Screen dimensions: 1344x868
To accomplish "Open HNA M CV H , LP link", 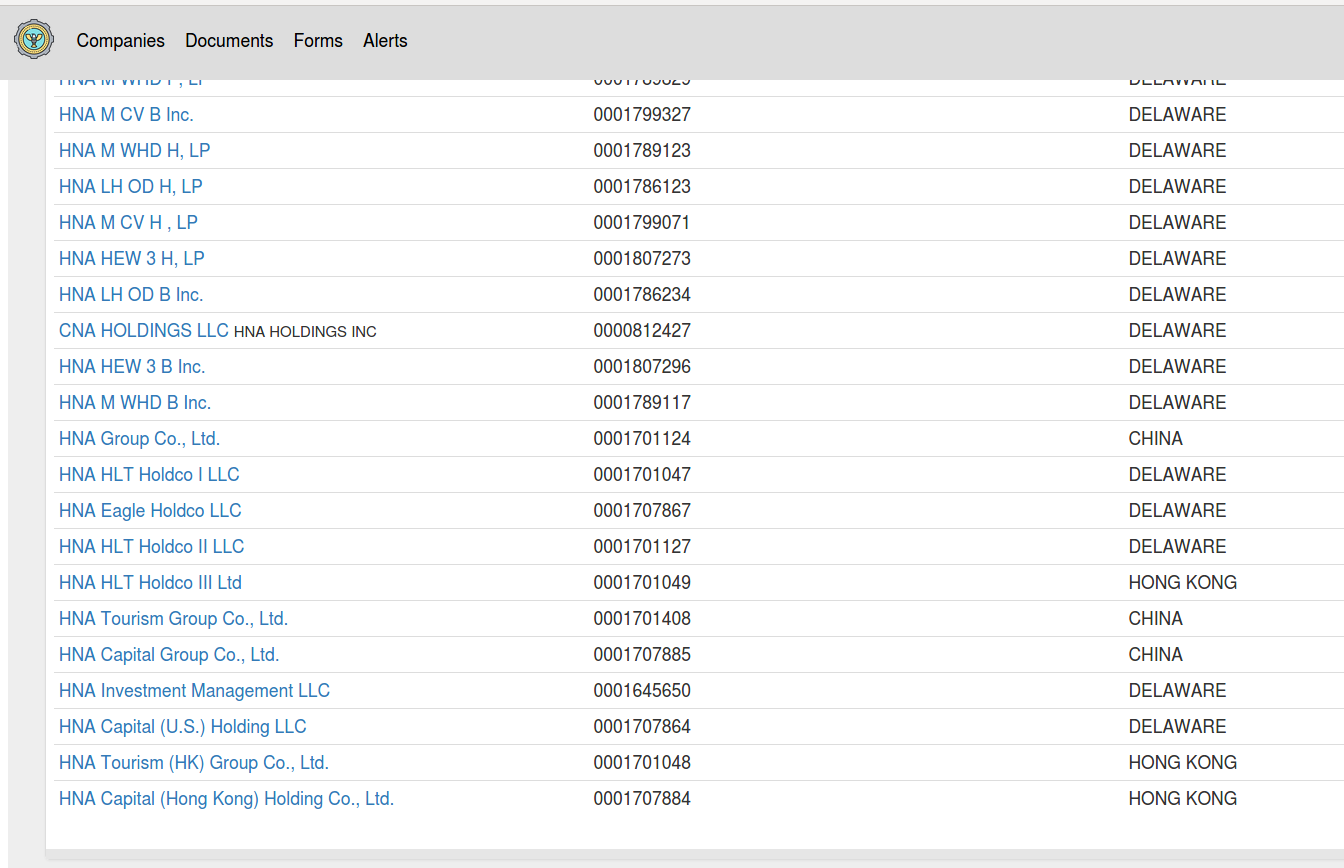I will (x=128, y=223).
